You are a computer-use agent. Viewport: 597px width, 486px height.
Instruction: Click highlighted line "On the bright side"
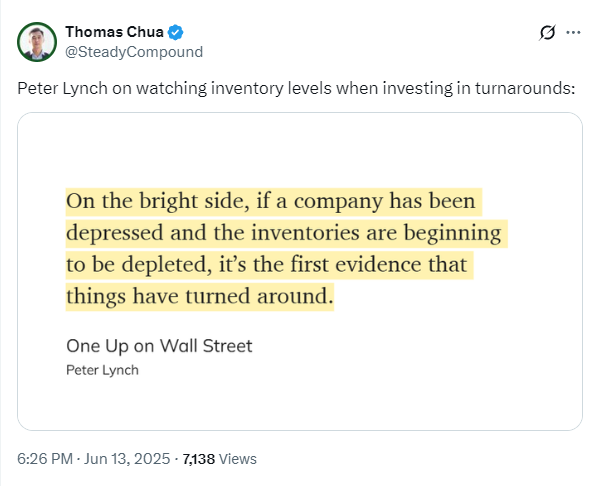274,201
